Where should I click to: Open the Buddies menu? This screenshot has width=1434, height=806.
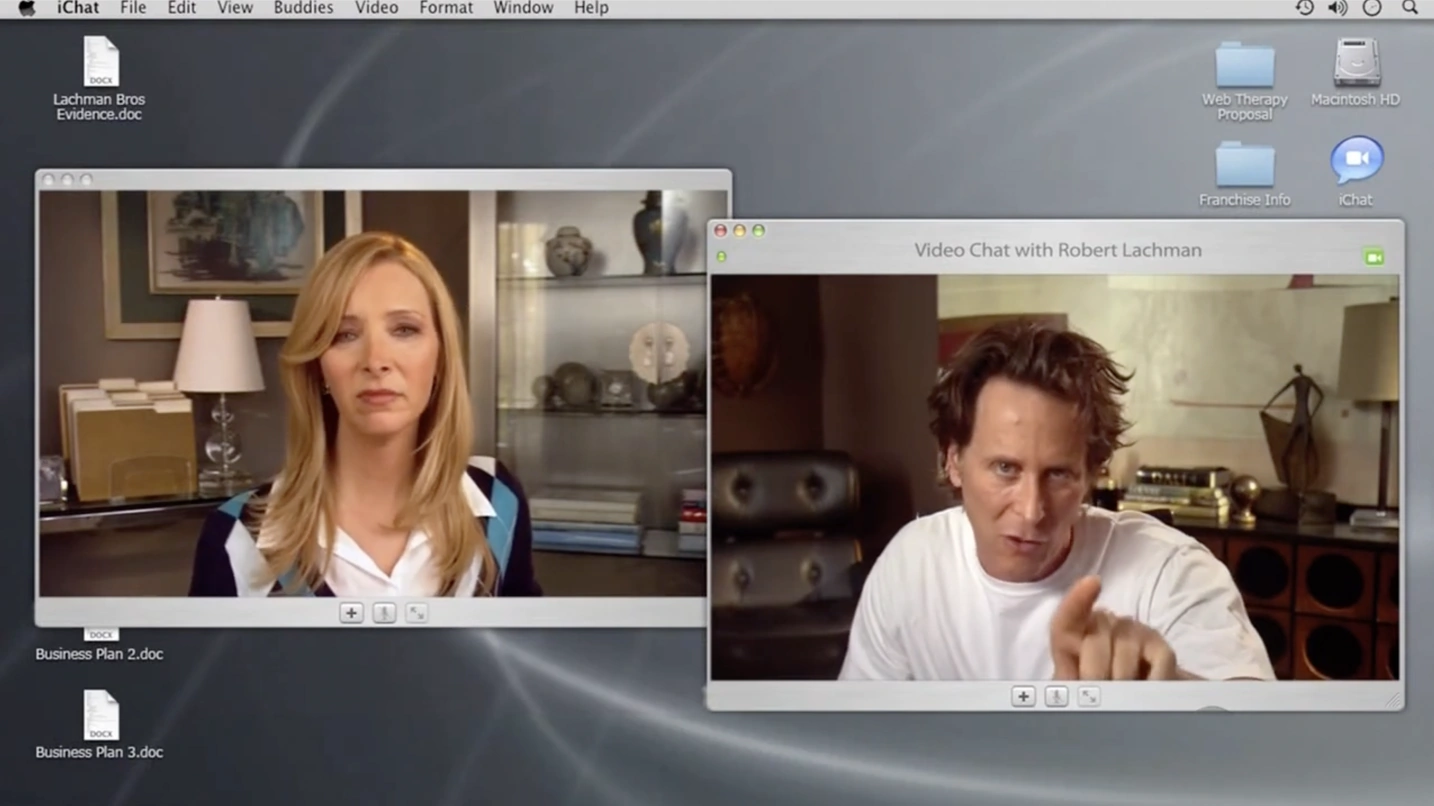coord(304,8)
